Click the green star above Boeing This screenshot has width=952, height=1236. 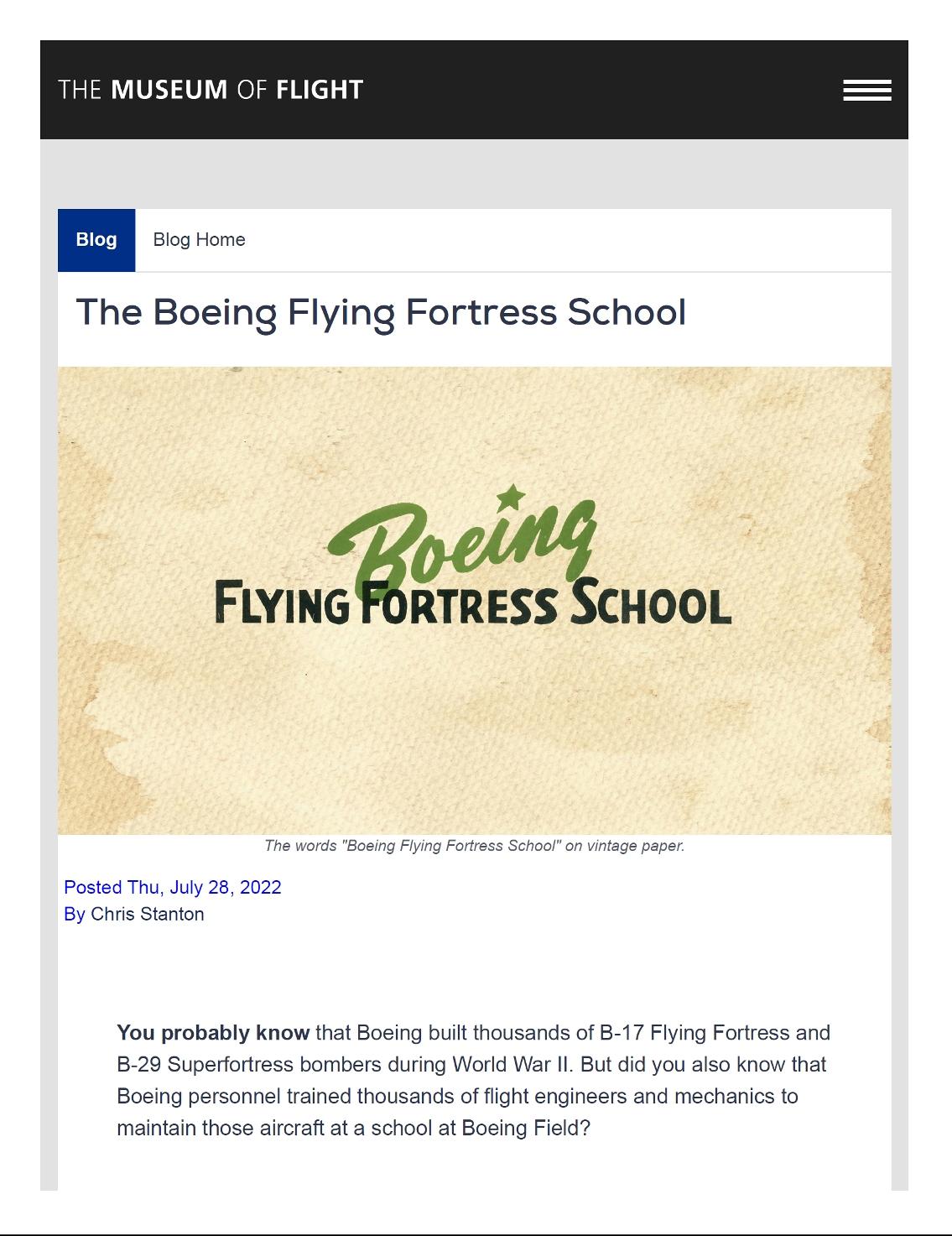[510, 497]
